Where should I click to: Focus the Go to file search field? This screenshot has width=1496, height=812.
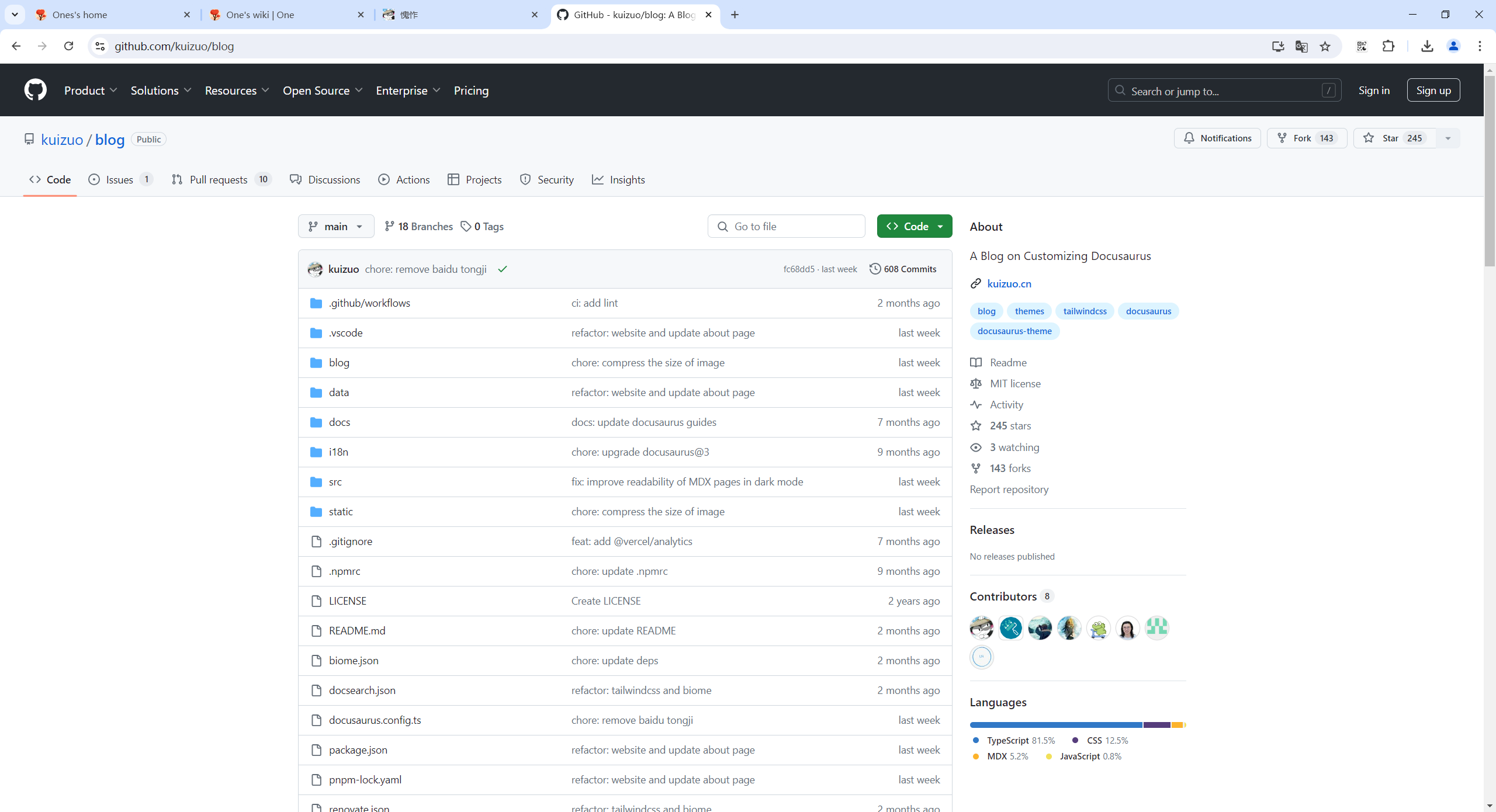click(786, 226)
